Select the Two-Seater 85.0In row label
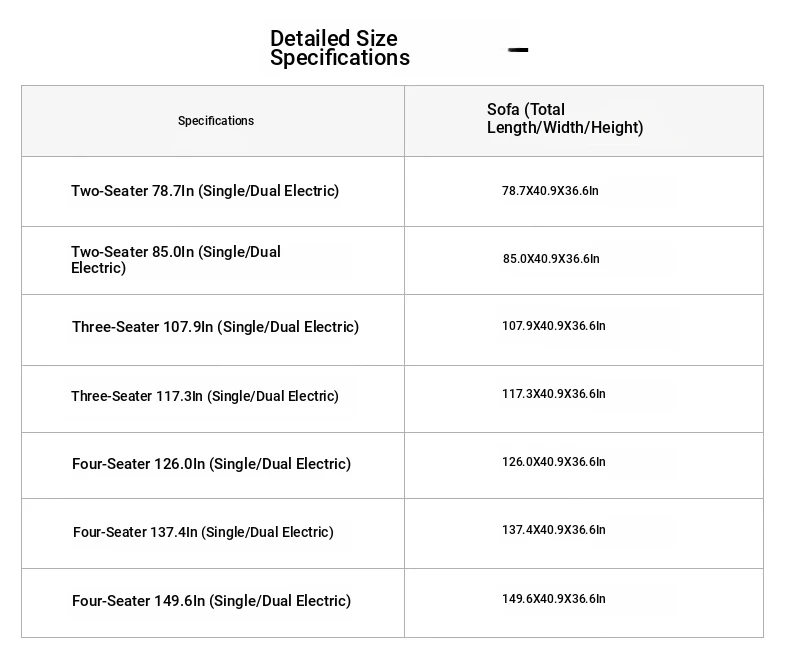The height and width of the screenshot is (665, 790). (x=176, y=259)
